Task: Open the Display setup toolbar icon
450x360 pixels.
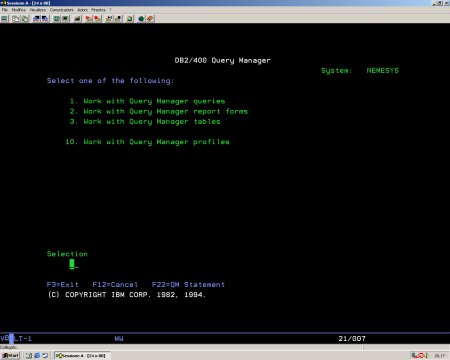Action: (x=57, y=19)
